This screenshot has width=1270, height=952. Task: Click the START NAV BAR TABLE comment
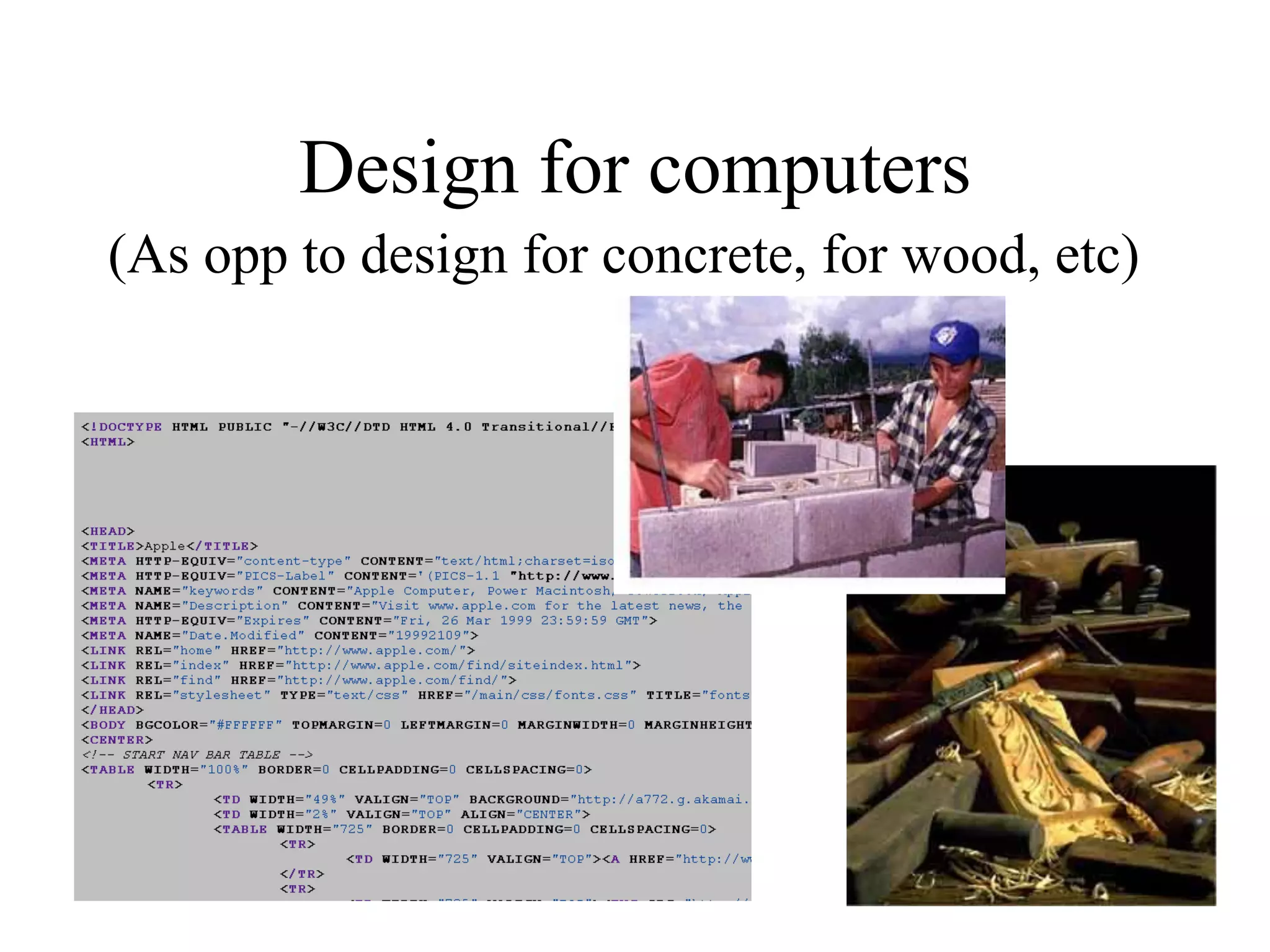click(197, 754)
